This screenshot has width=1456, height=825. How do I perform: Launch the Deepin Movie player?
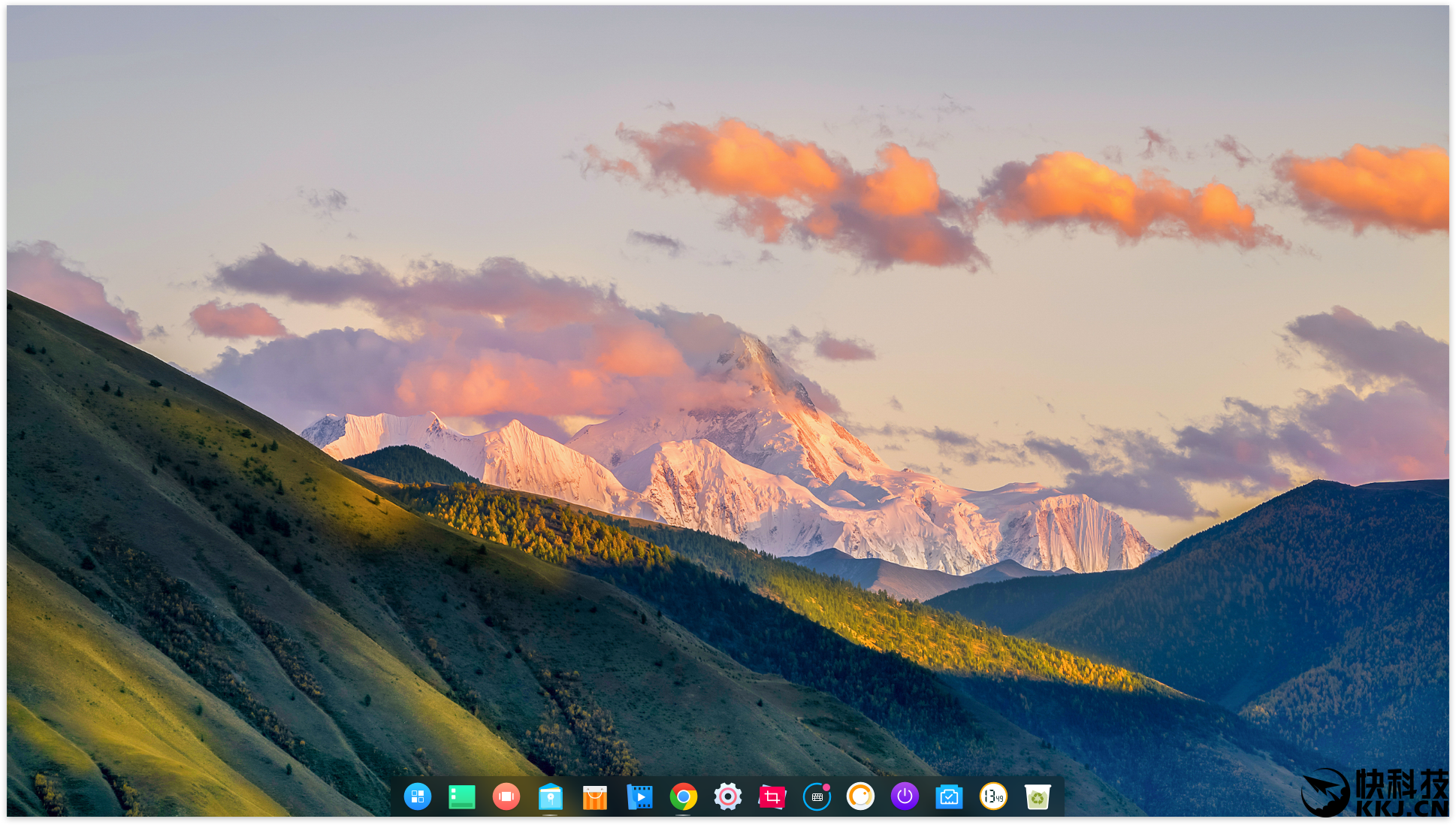point(639,796)
